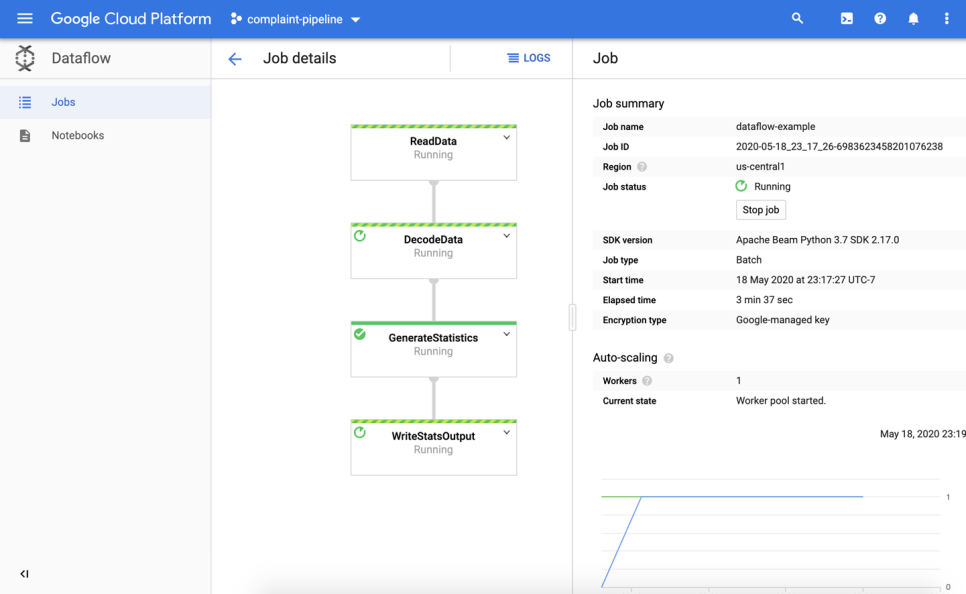Open the hamburger navigation menu
Viewport: 966px width, 594px height.
(25, 18)
